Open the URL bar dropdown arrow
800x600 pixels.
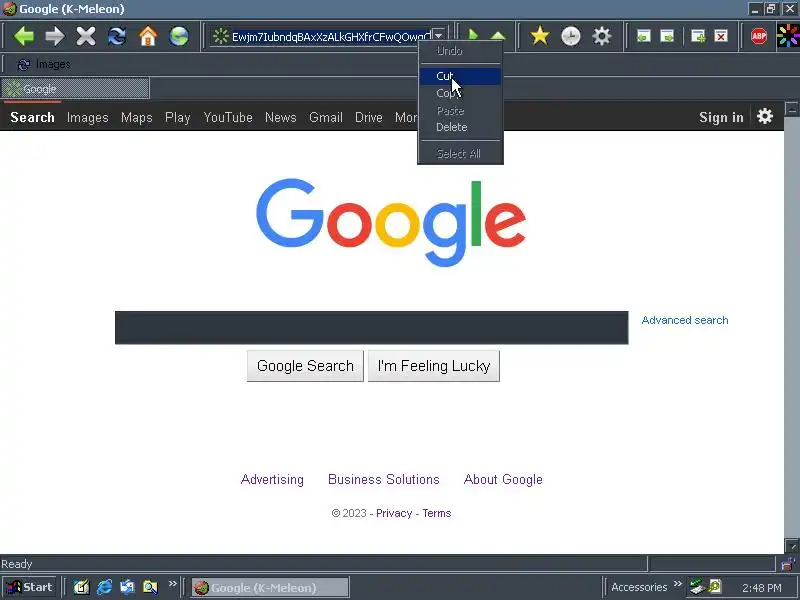pos(439,36)
